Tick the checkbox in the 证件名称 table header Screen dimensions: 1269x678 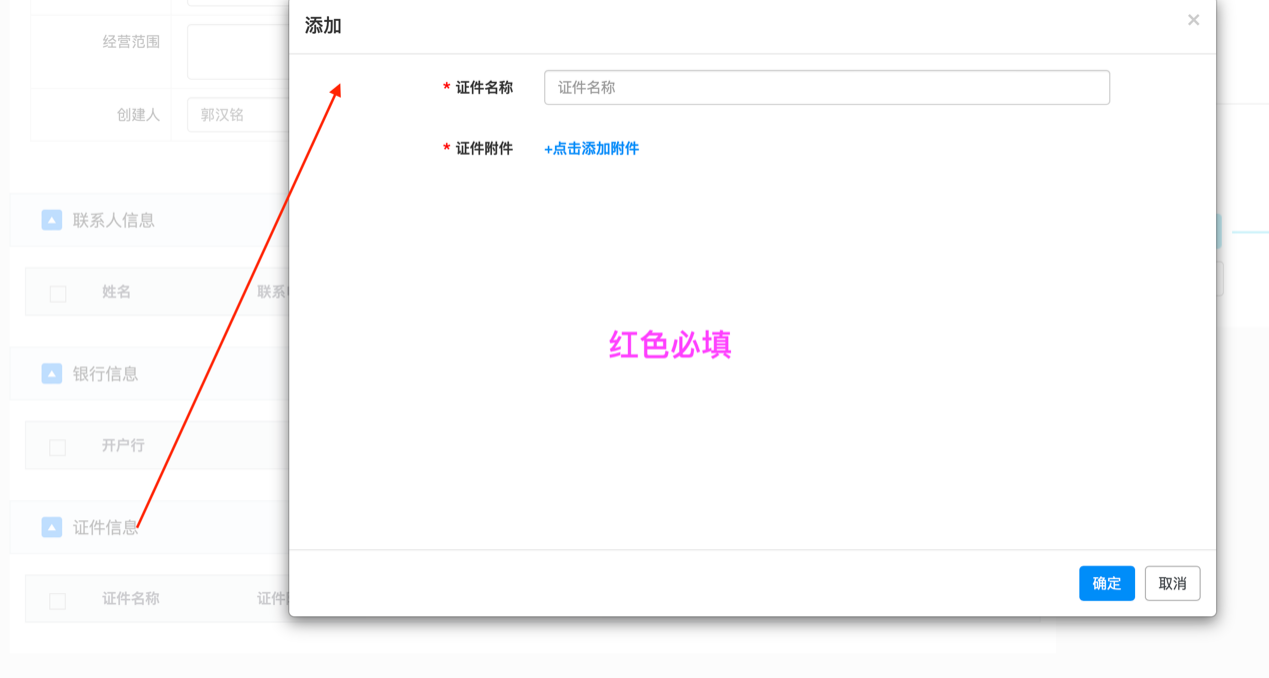coord(58,600)
